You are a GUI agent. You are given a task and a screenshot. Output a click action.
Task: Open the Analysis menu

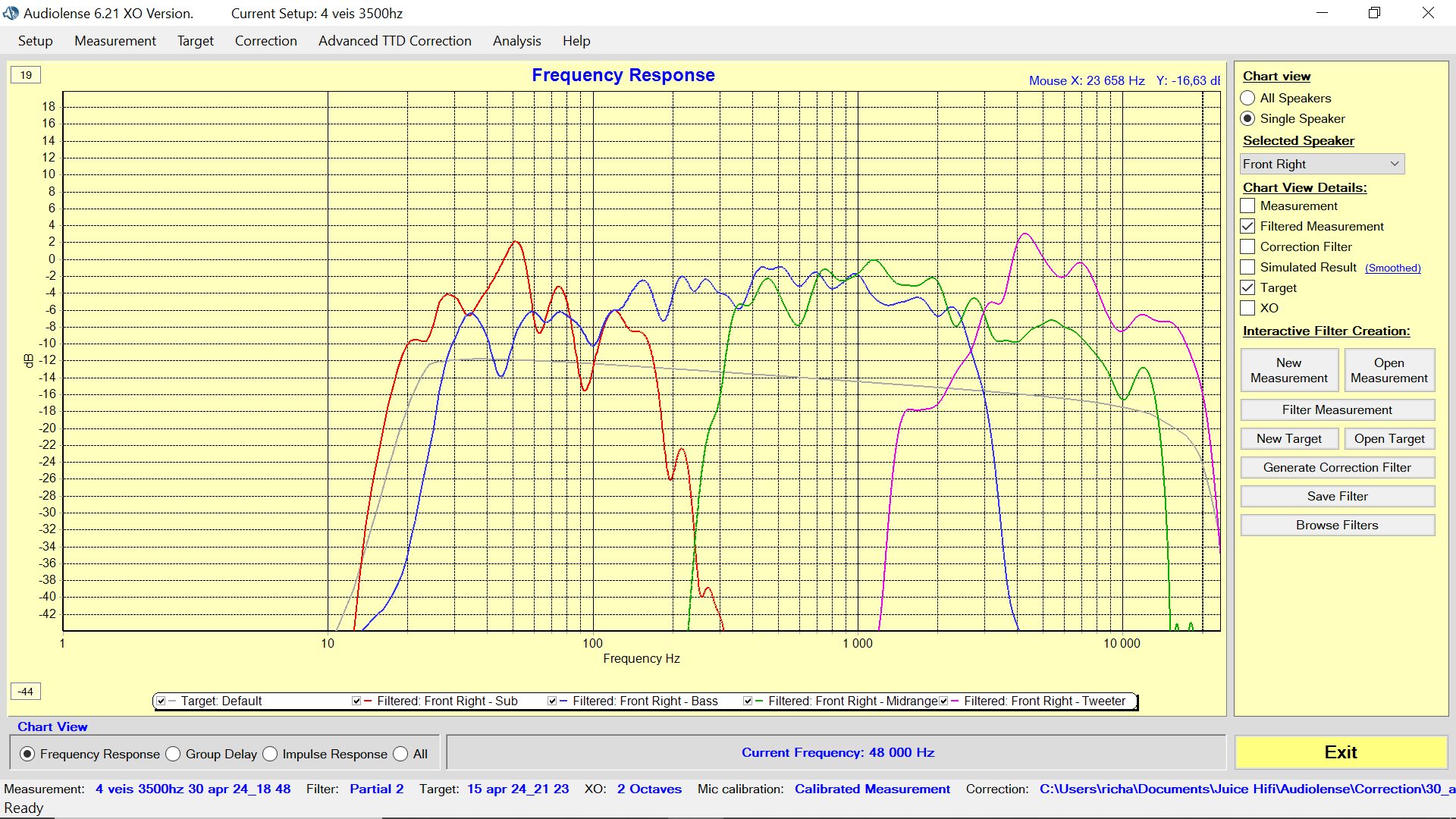tap(516, 41)
